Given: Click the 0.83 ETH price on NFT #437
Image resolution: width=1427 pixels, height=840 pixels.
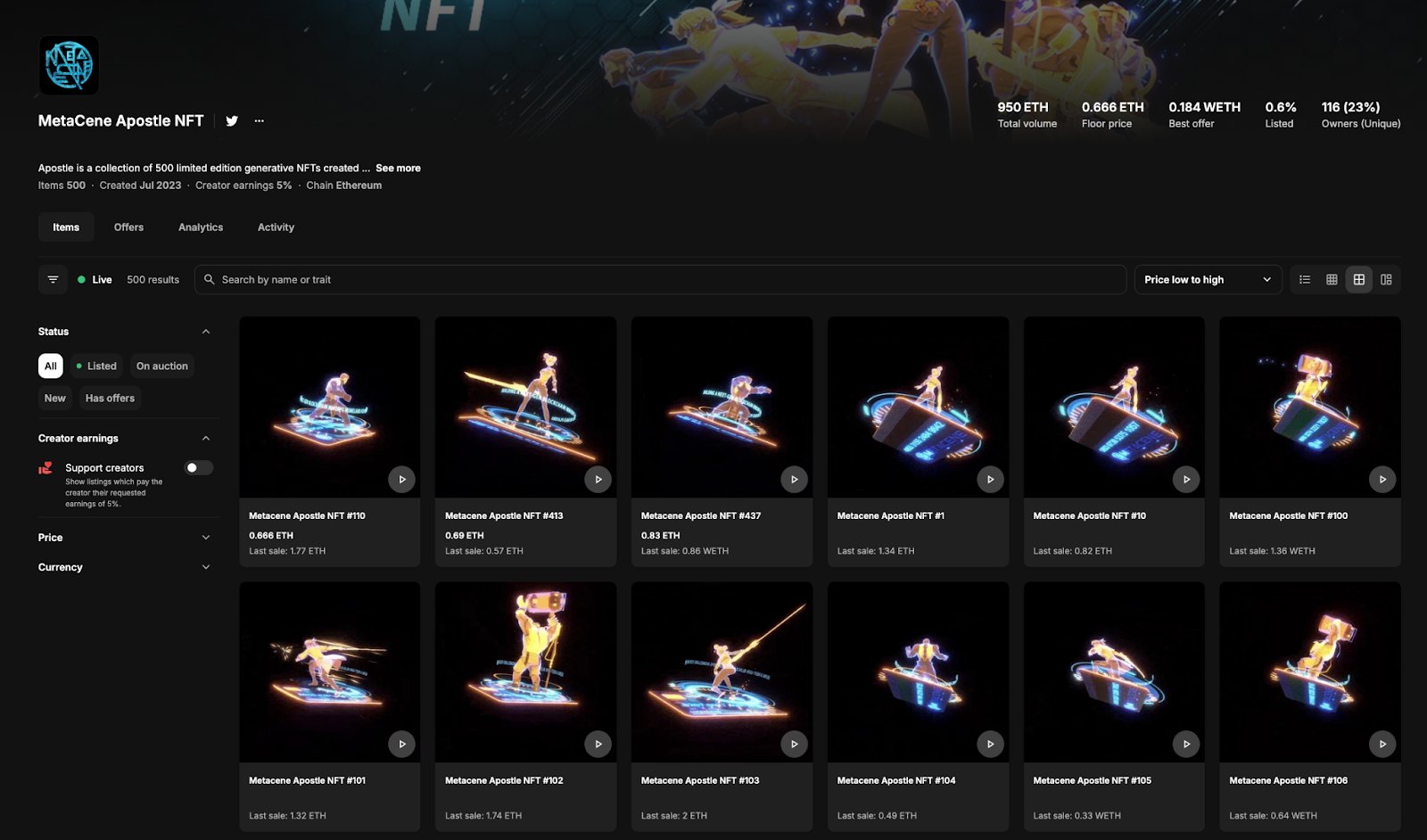Looking at the screenshot, I should coord(660,536).
